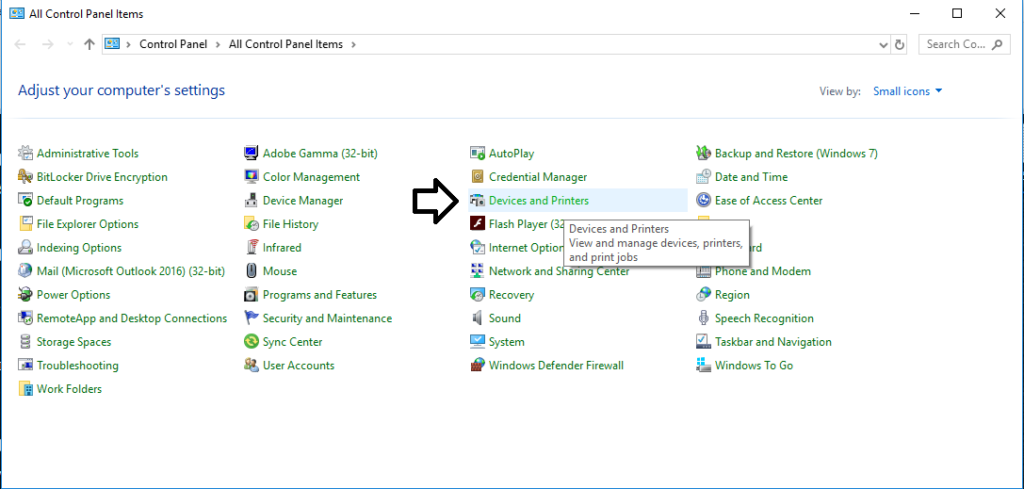1024x489 pixels.
Task: Open the Device Manager icon
Action: coord(251,200)
